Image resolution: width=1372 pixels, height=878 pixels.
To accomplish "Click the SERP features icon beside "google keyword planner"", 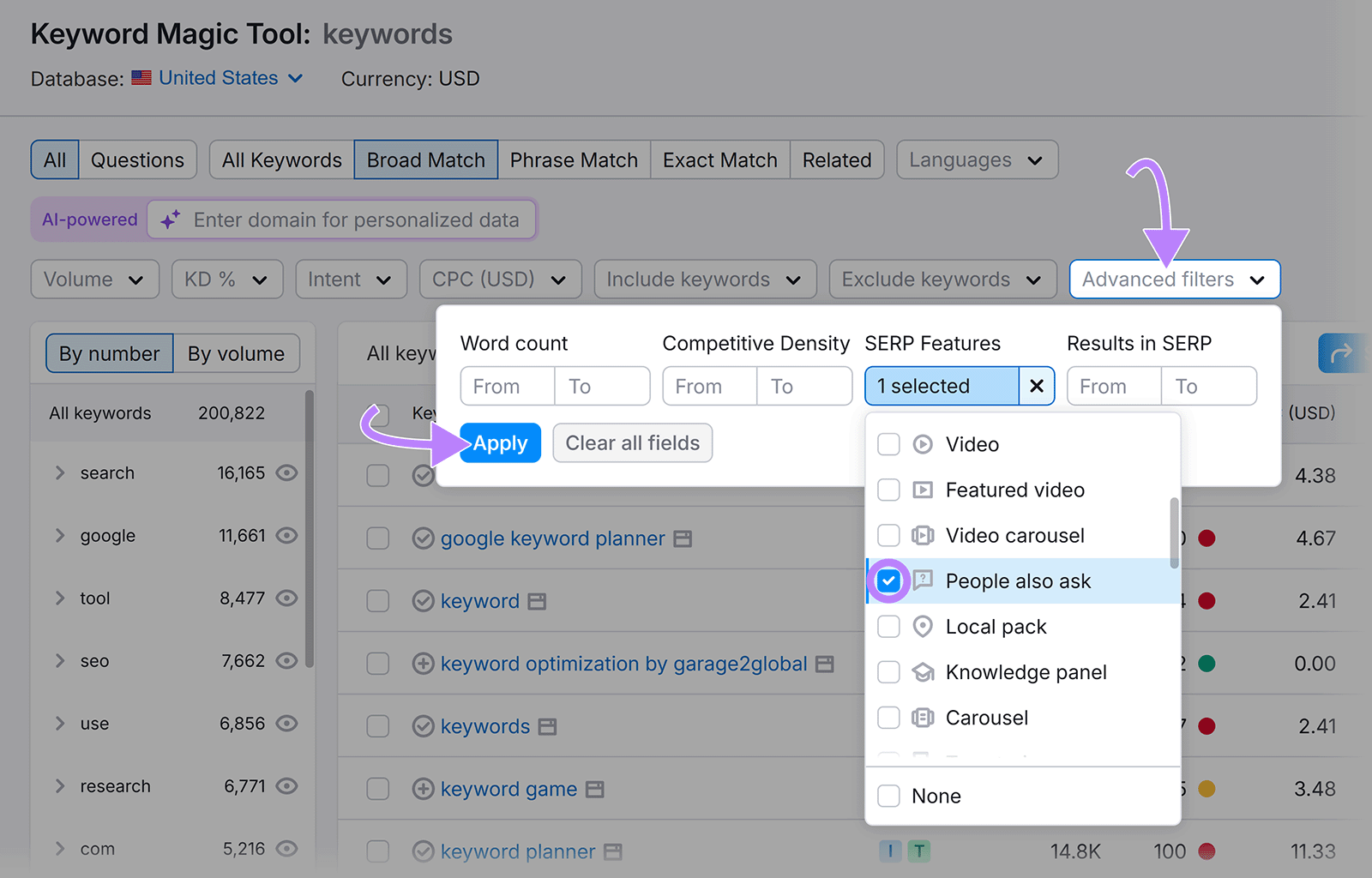I will point(683,538).
